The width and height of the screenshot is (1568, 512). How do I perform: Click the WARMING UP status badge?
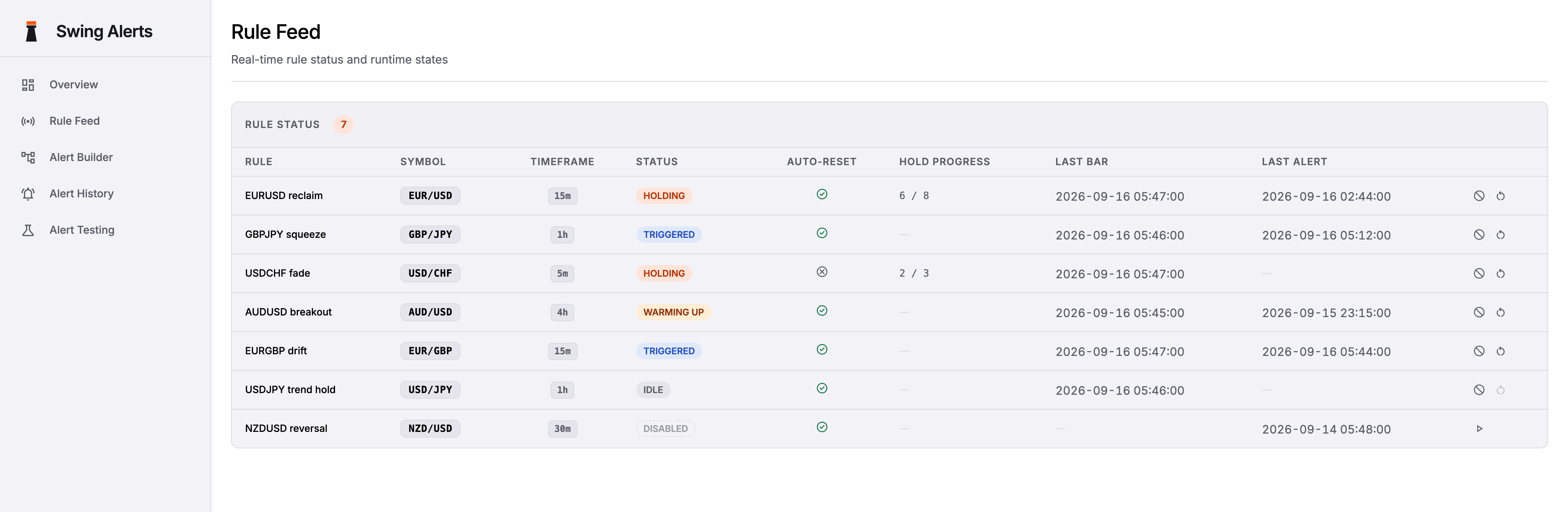point(673,312)
